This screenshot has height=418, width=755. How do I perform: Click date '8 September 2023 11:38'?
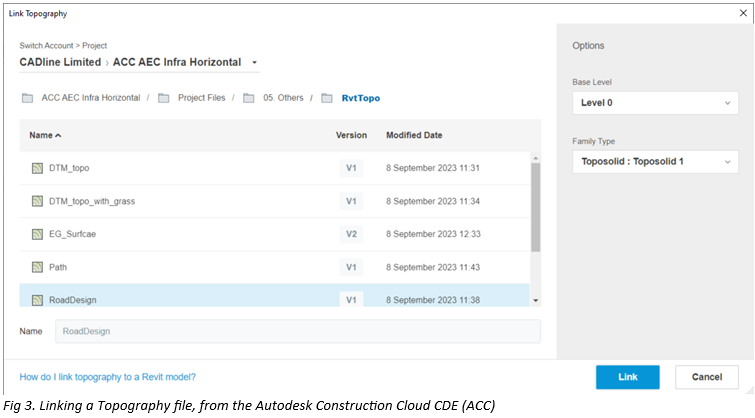[433, 300]
